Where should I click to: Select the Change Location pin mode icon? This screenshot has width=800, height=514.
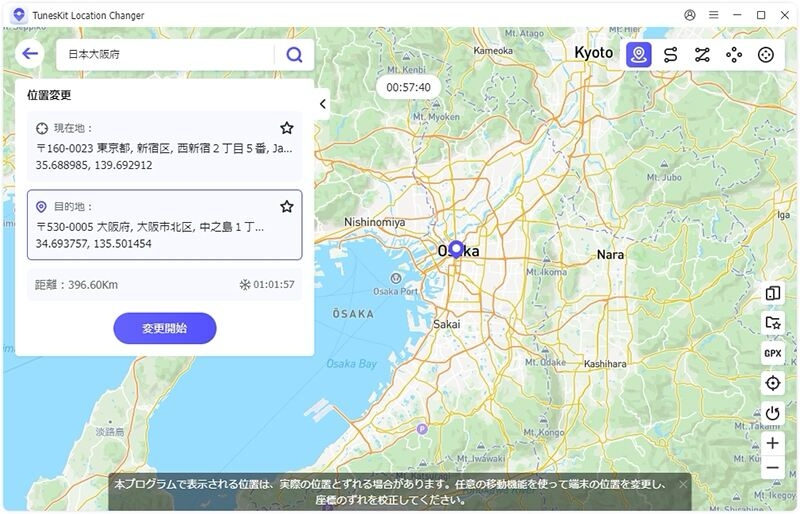pos(638,55)
